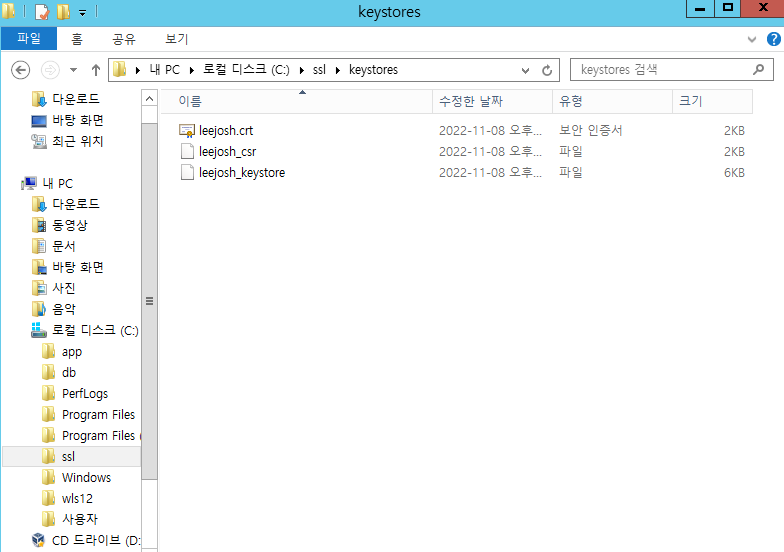784x552 pixels.
Task: Go back with the Back arrow
Action: tap(20, 70)
